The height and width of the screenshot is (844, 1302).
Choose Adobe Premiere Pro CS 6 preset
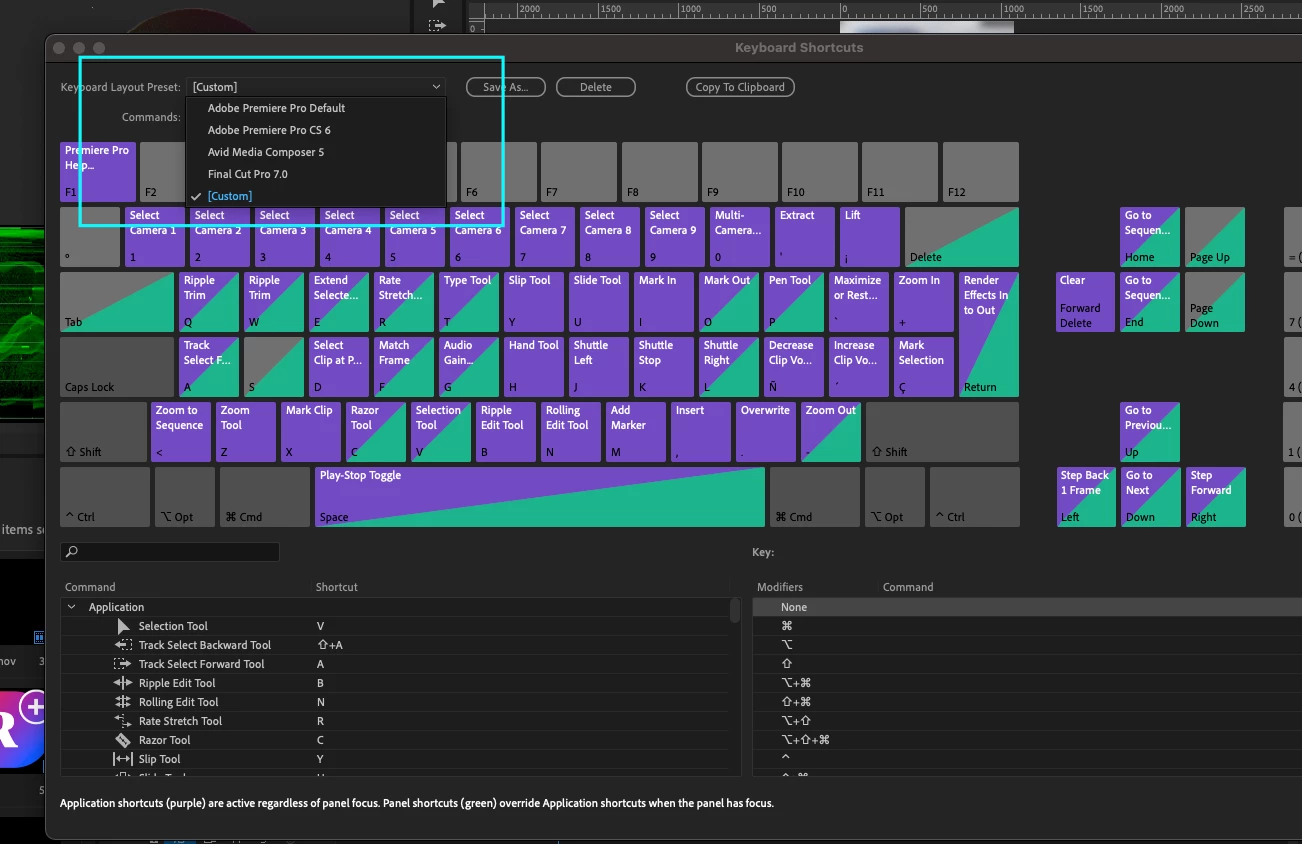click(269, 130)
